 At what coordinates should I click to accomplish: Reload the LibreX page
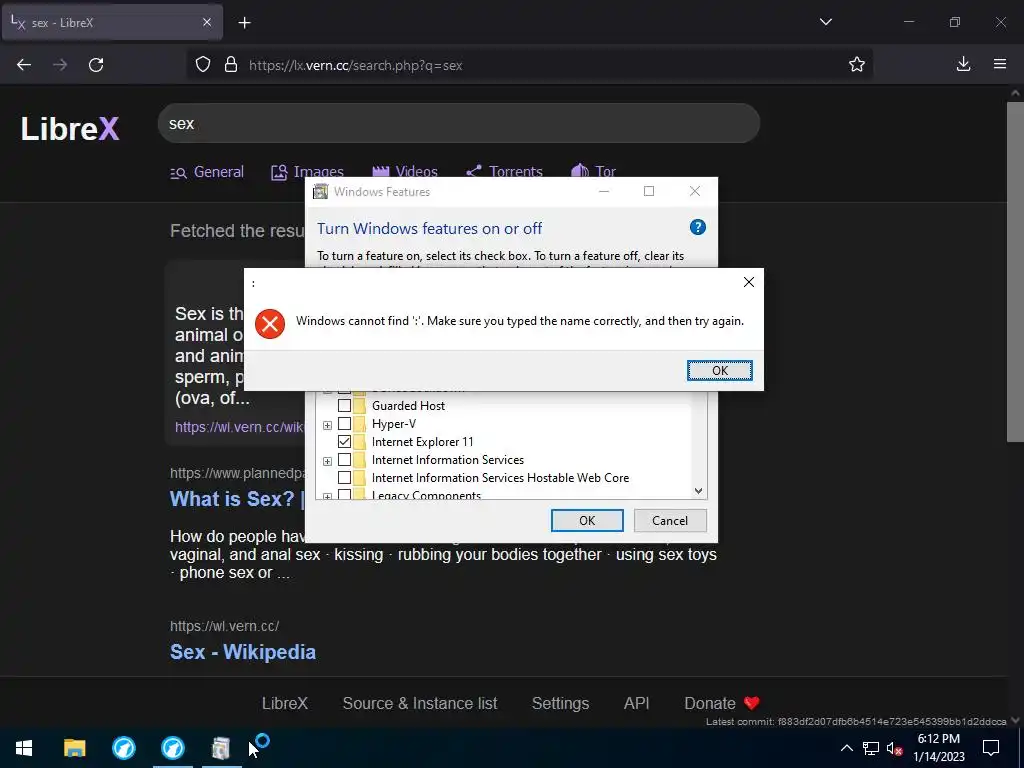coord(96,65)
